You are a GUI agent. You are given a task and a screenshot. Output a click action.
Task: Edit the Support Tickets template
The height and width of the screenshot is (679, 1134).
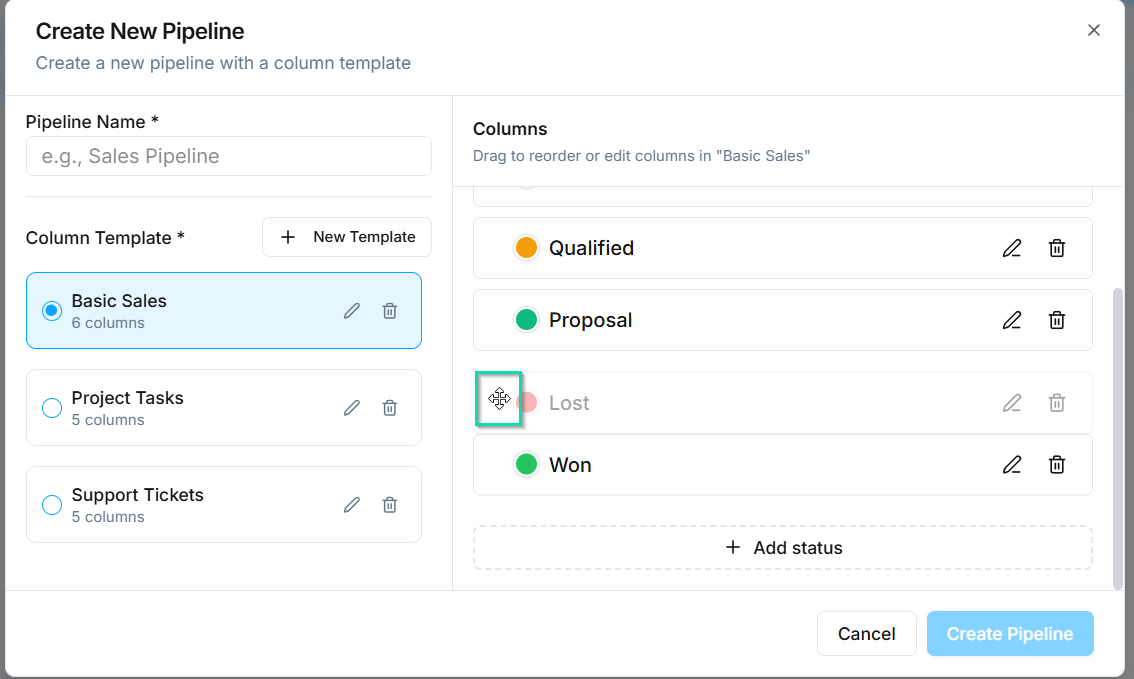(352, 505)
